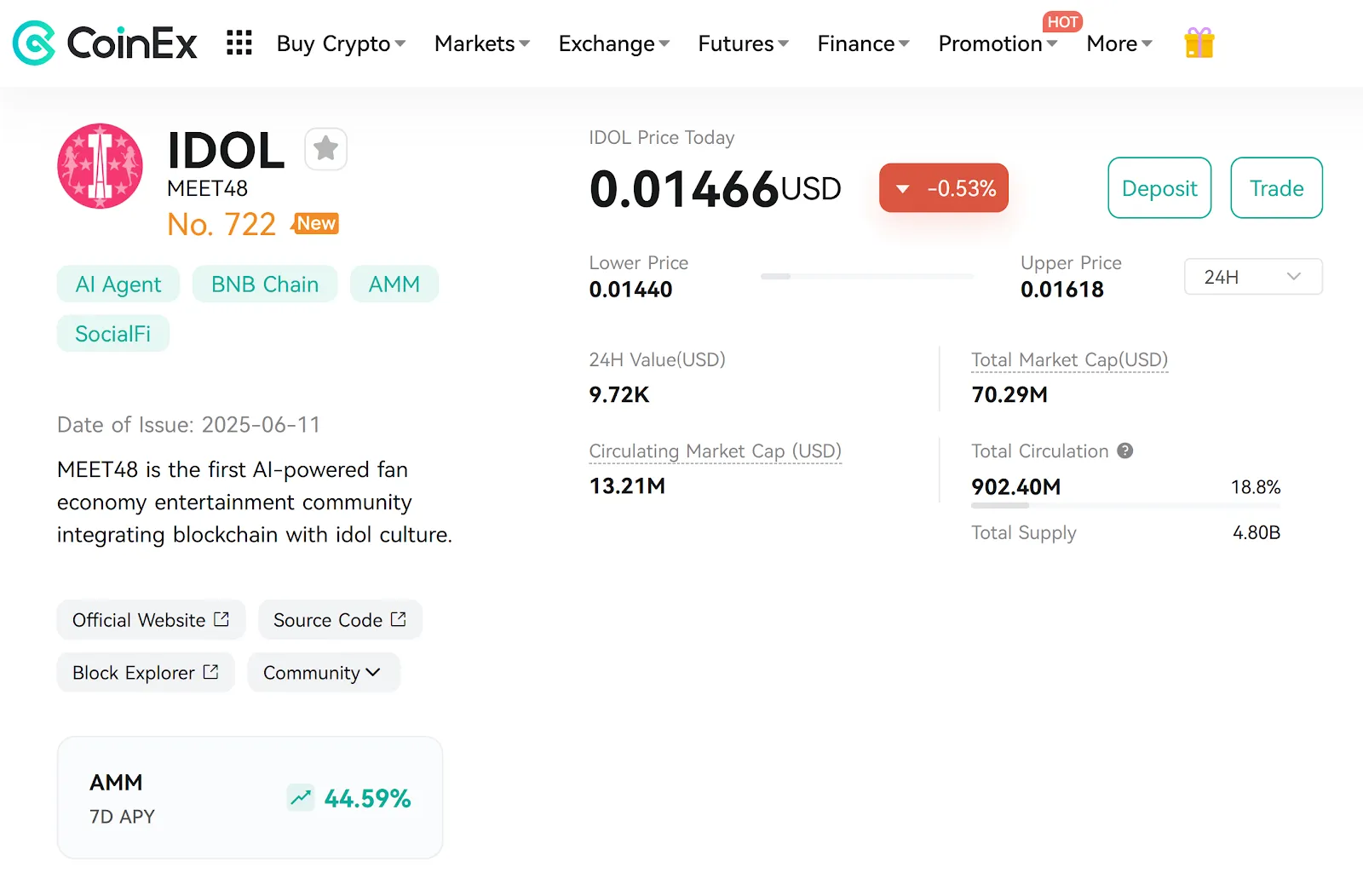This screenshot has width=1363, height=896.
Task: Click the HOT badge above Promotion
Action: [1062, 21]
